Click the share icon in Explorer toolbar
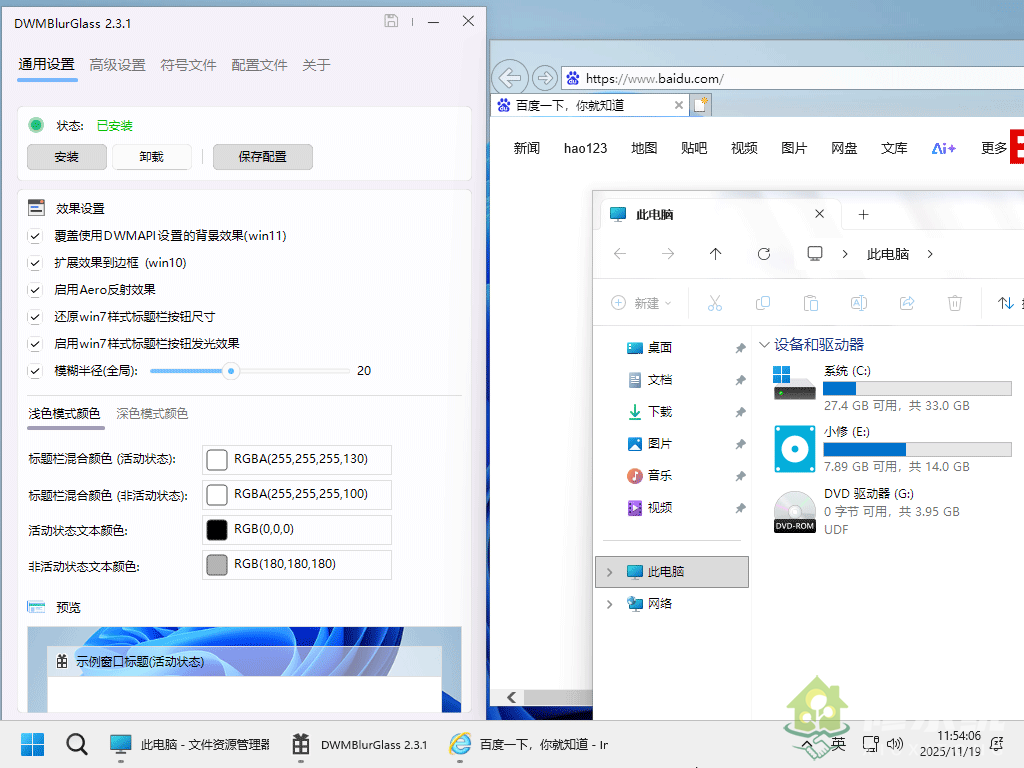This screenshot has width=1024, height=768. [907, 303]
